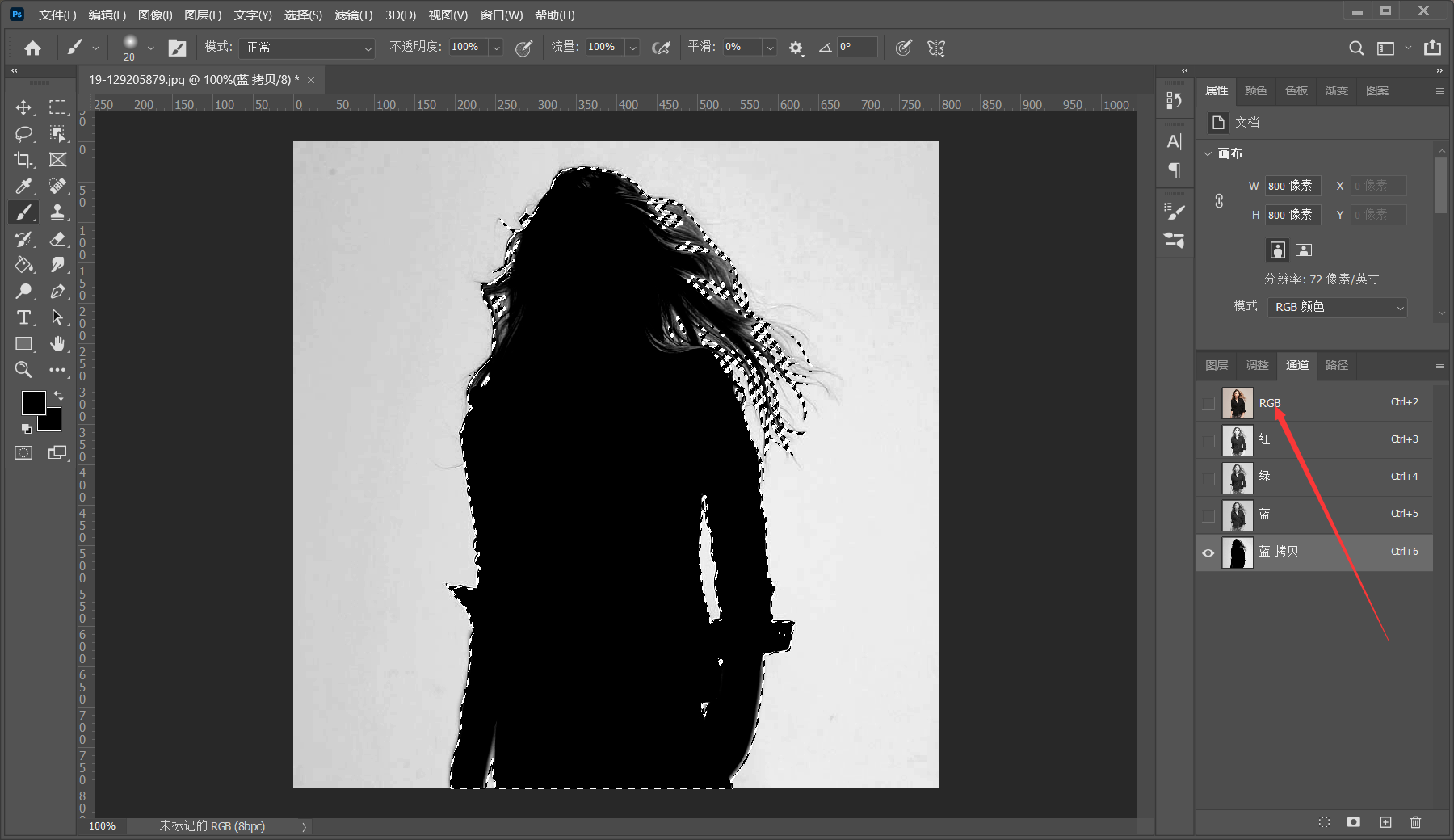Switch to the 图层 tab
1454x840 pixels.
(x=1217, y=365)
